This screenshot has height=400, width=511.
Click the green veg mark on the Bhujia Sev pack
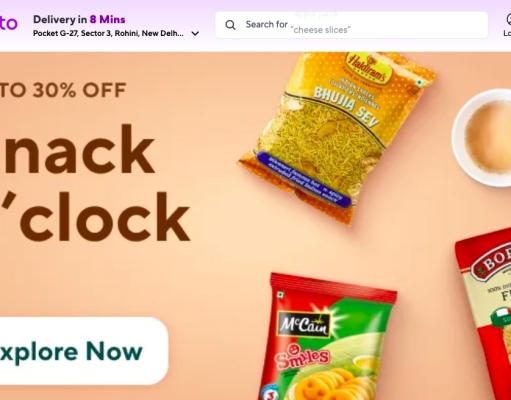(419, 82)
